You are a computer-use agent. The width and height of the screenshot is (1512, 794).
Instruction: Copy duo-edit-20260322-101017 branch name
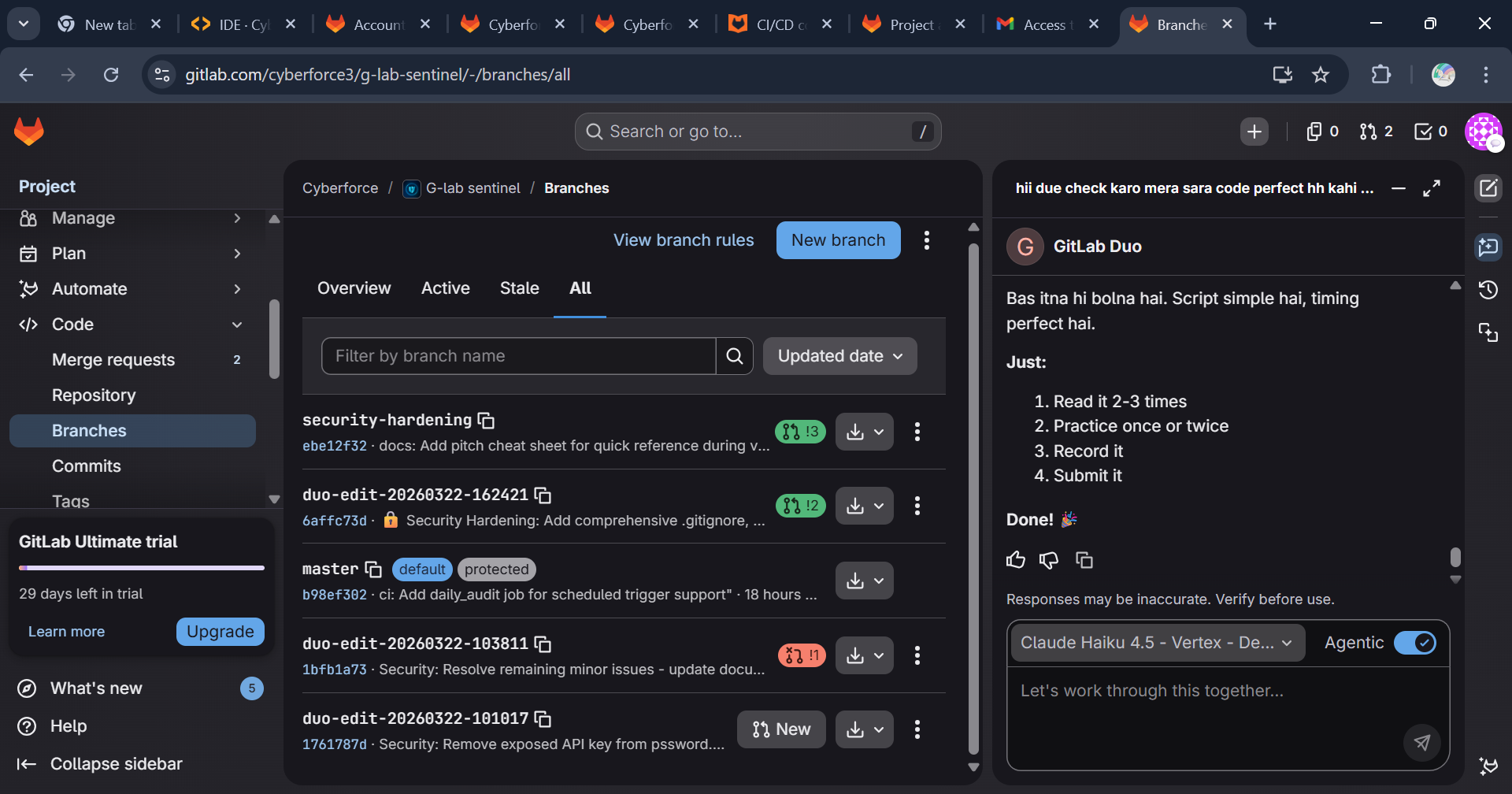tap(543, 718)
